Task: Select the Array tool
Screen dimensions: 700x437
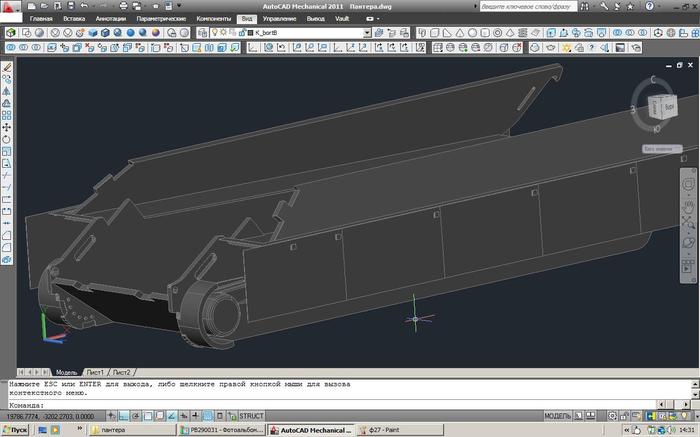Action: (x=7, y=115)
